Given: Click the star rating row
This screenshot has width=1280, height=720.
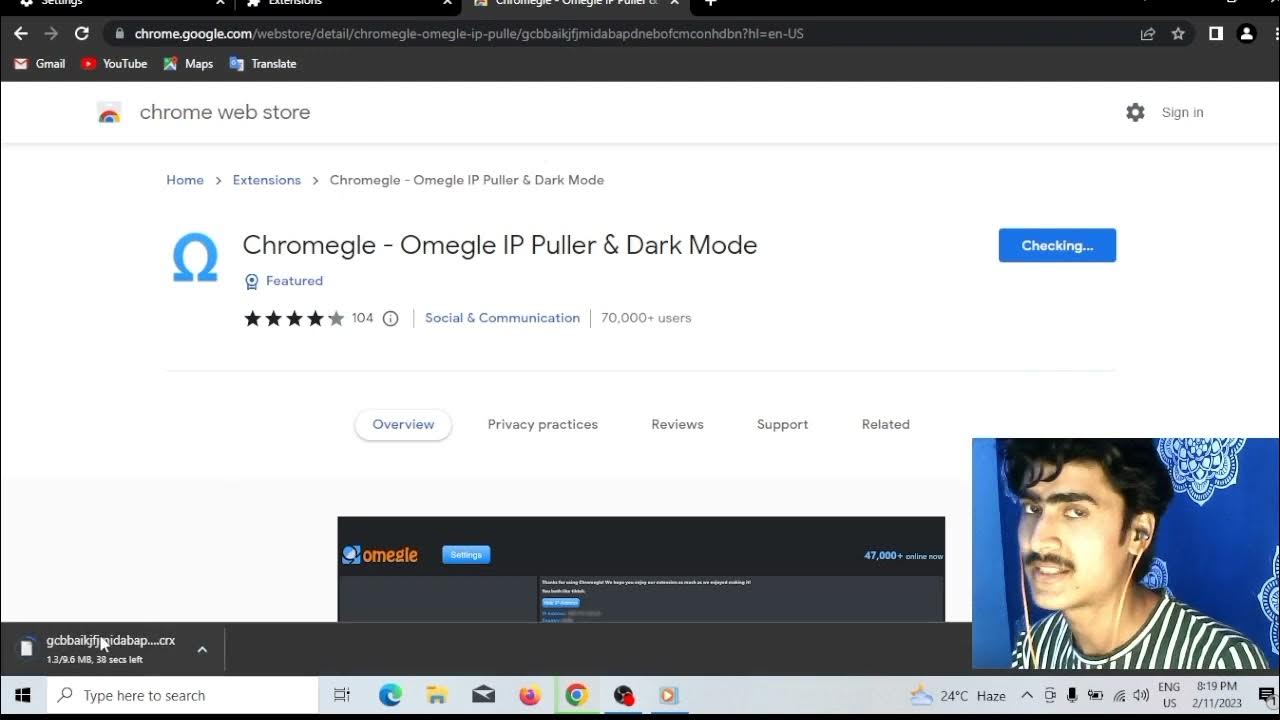Looking at the screenshot, I should 294,318.
